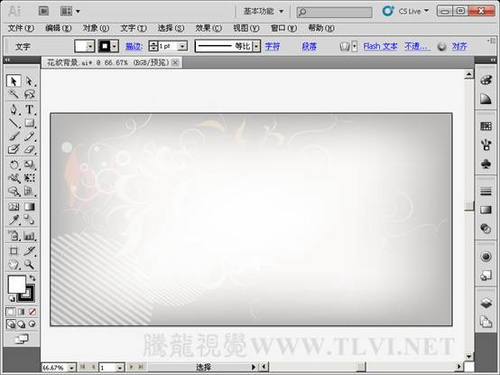
Task: Select the Column Graph tool
Action: tap(29, 236)
